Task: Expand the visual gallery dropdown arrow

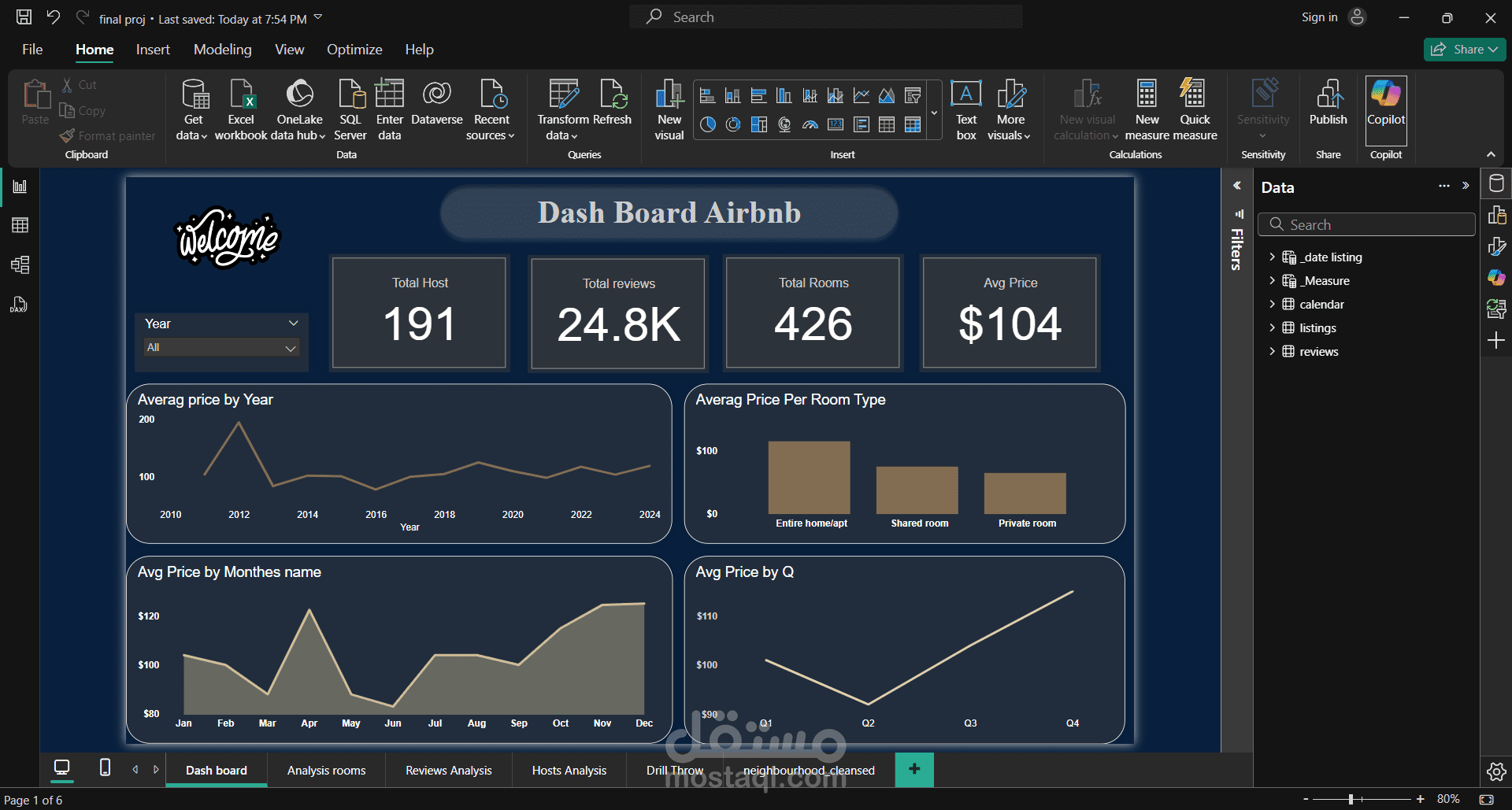Action: pos(934,113)
